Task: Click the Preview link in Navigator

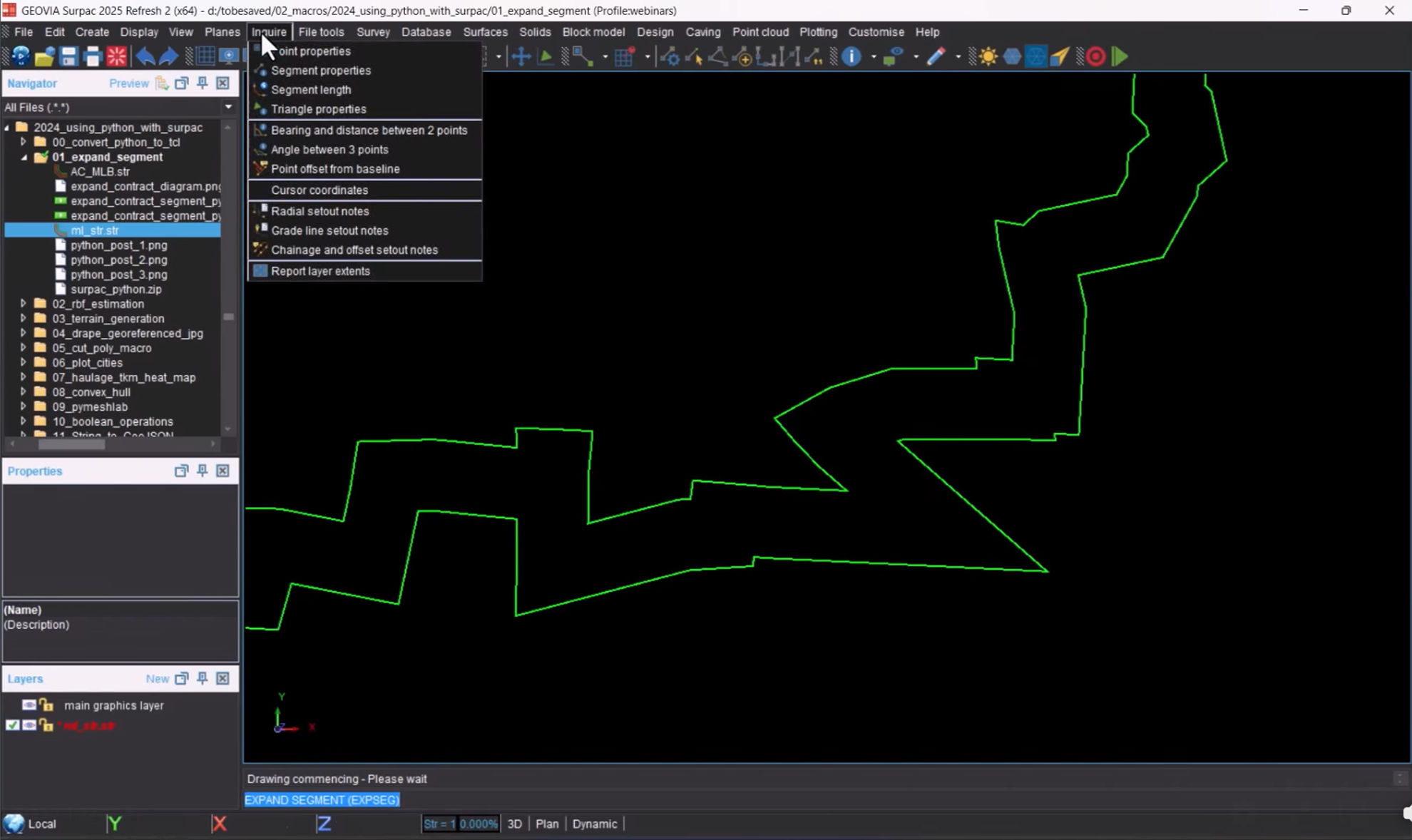Action: 128,83
